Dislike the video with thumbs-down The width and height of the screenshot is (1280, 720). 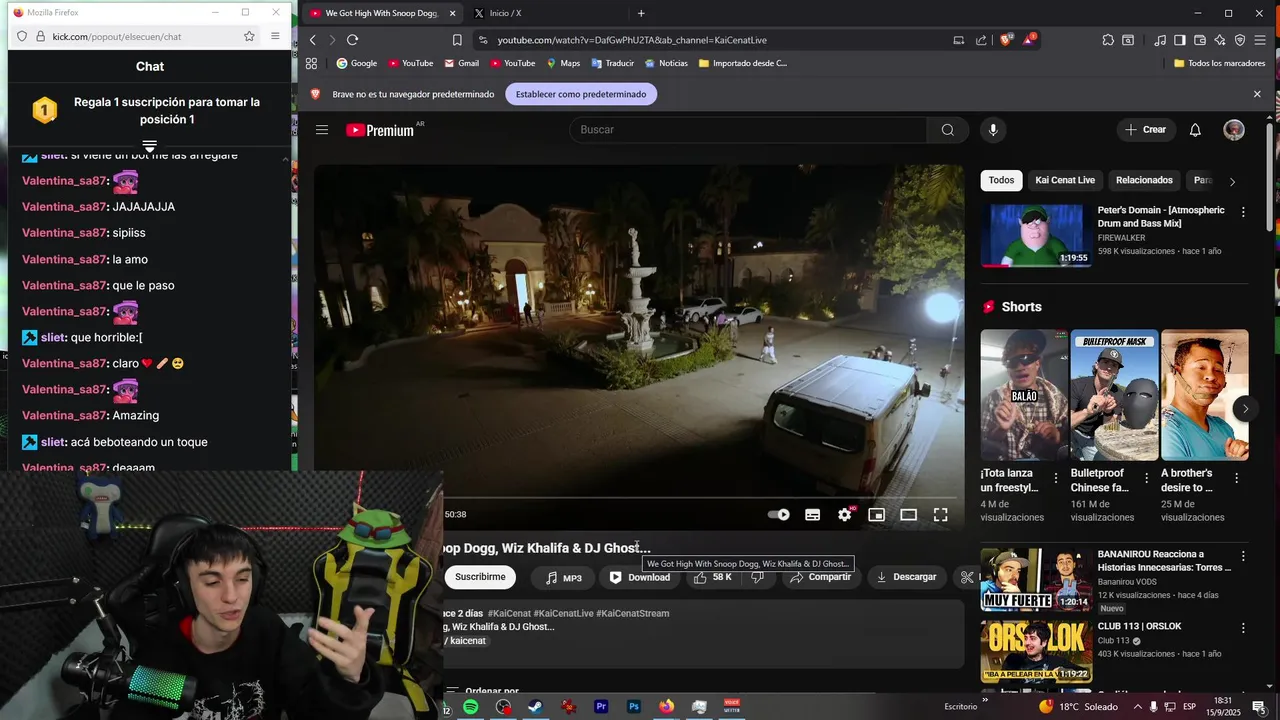(758, 577)
